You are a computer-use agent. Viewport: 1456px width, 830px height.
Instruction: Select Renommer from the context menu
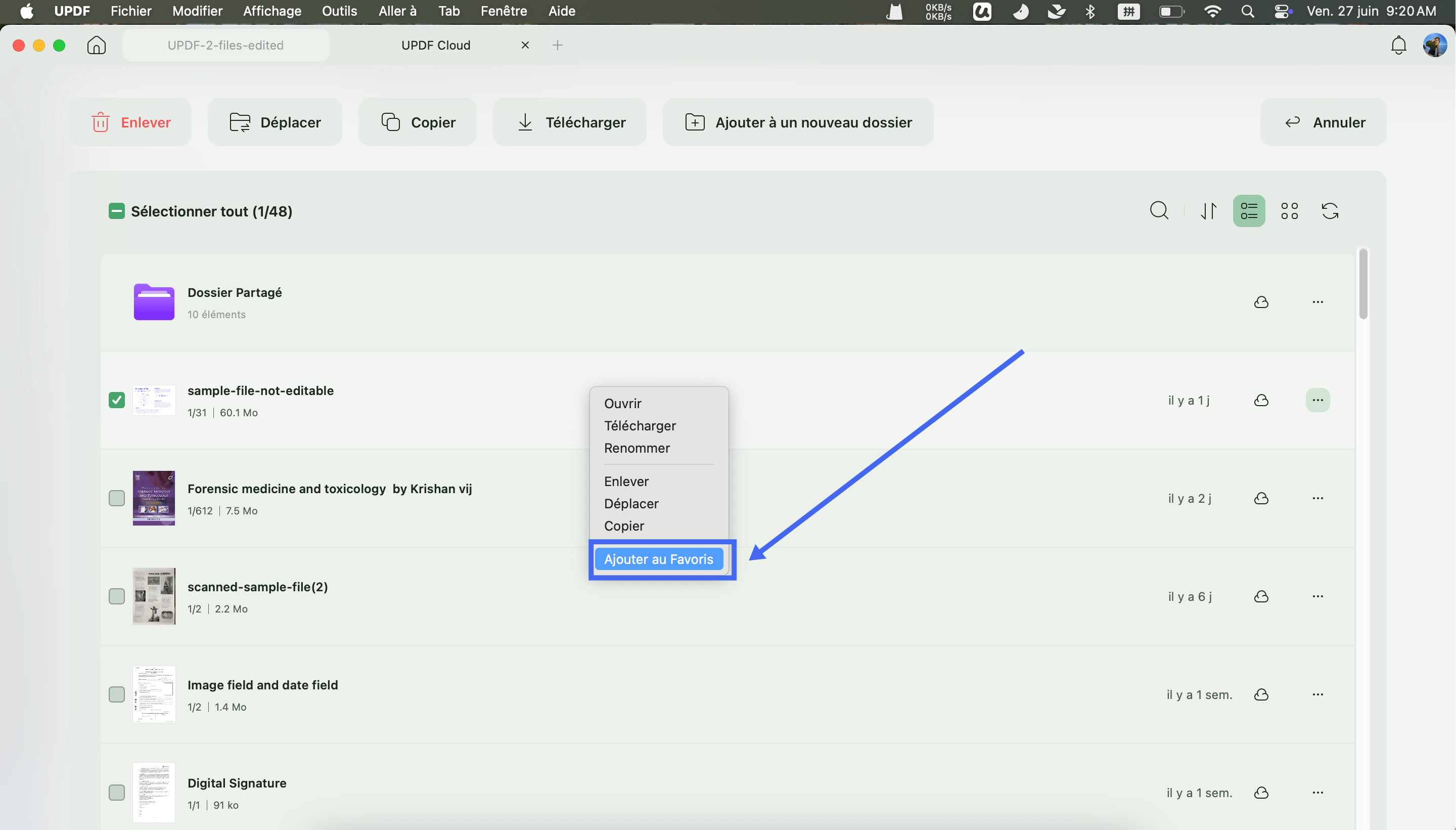[637, 448]
